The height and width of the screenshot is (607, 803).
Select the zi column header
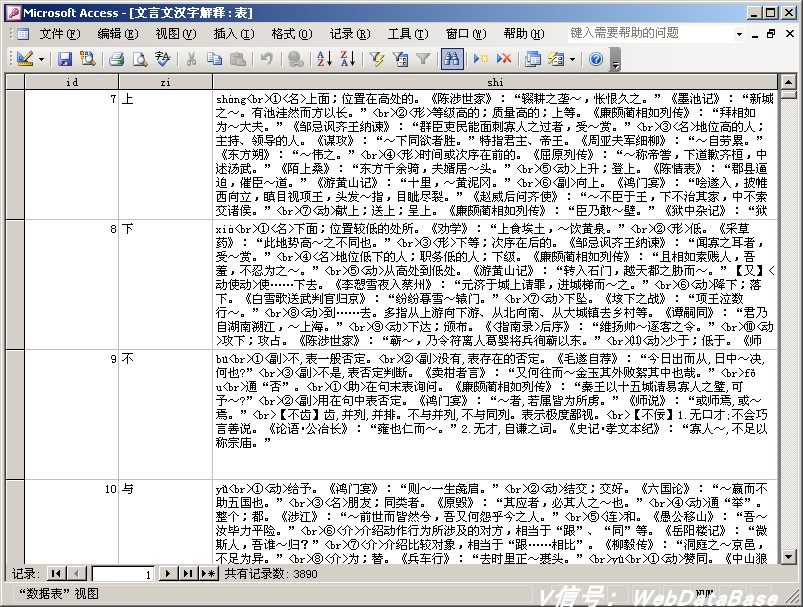click(x=165, y=81)
